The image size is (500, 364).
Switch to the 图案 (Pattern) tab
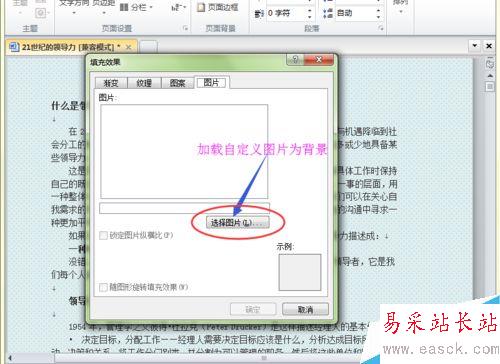(x=177, y=83)
